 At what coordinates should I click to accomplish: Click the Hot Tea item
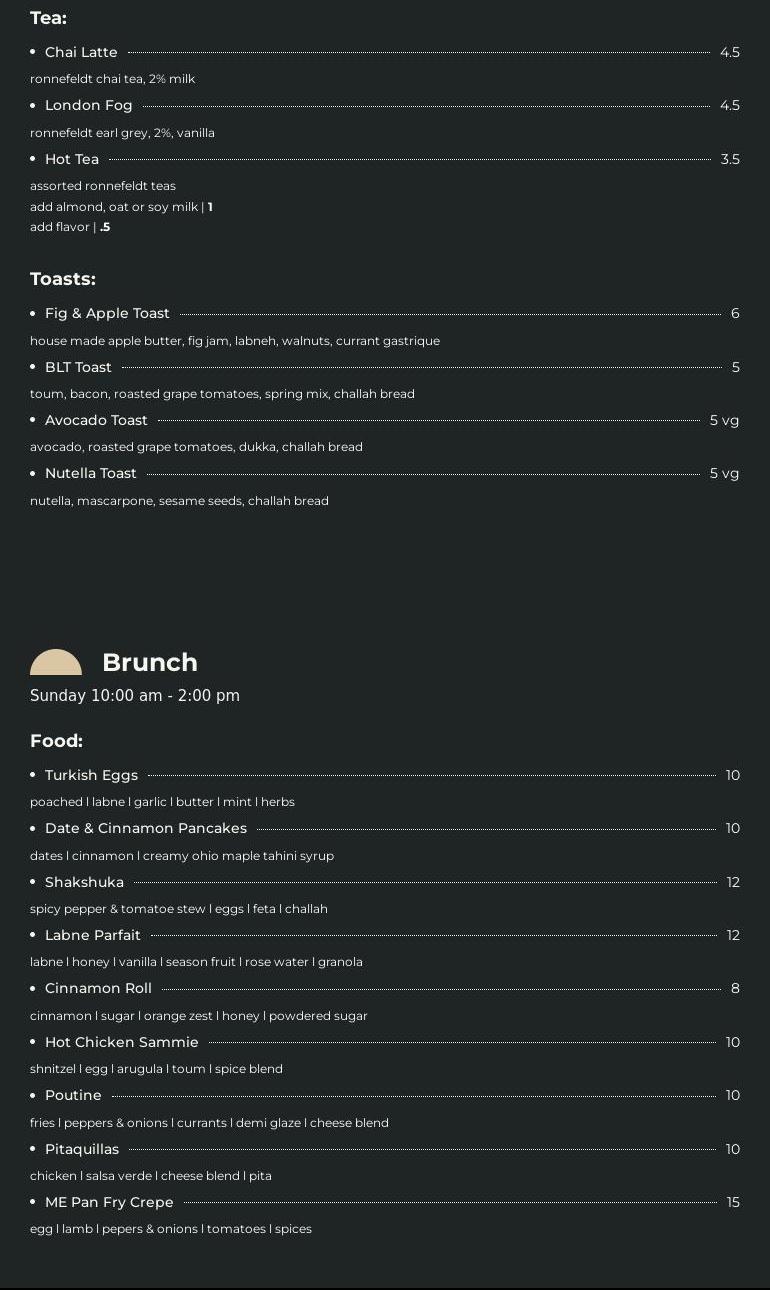(x=72, y=159)
